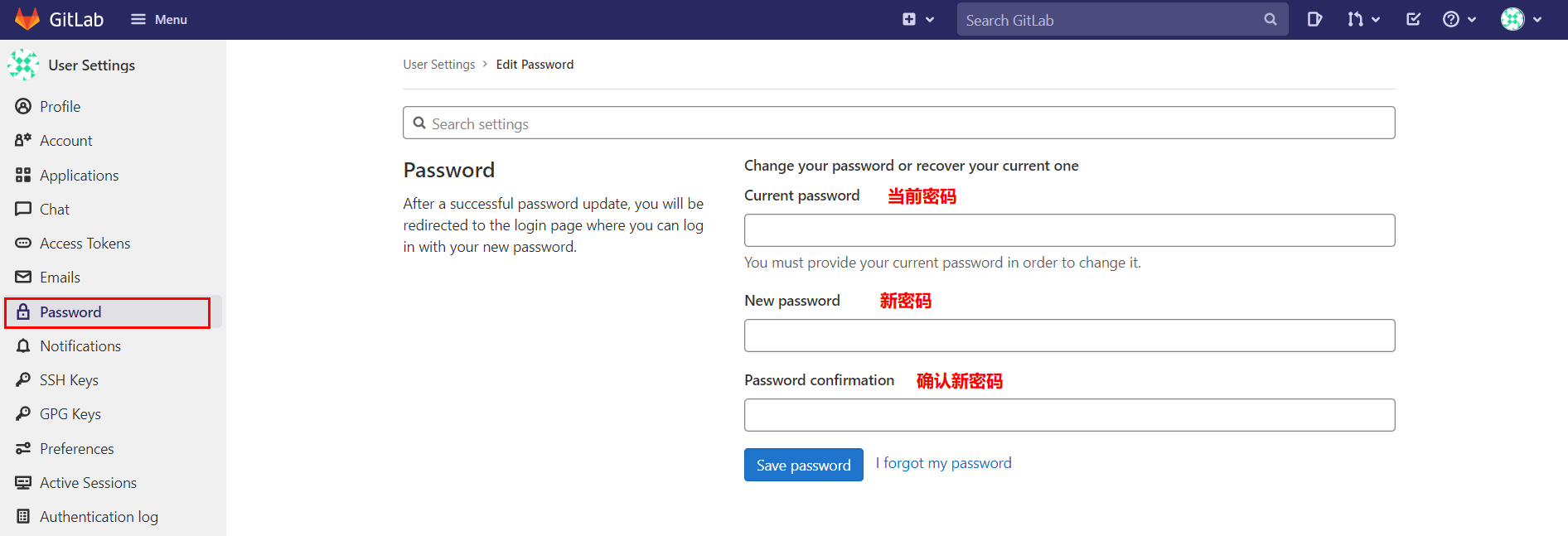Click the User Settings breadcrumb link

(x=438, y=65)
